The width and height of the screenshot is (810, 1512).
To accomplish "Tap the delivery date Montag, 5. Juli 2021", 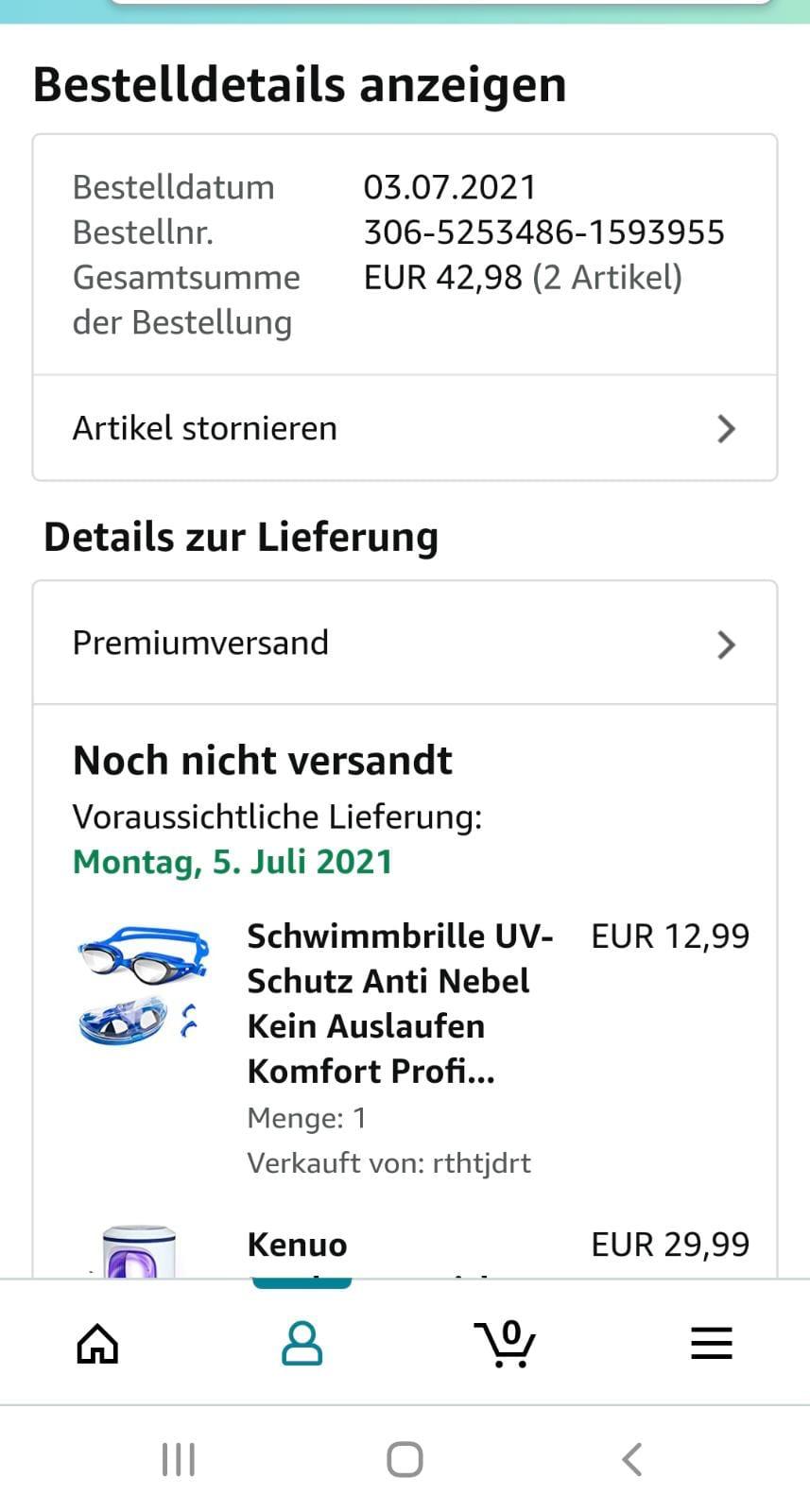I will (x=233, y=862).
